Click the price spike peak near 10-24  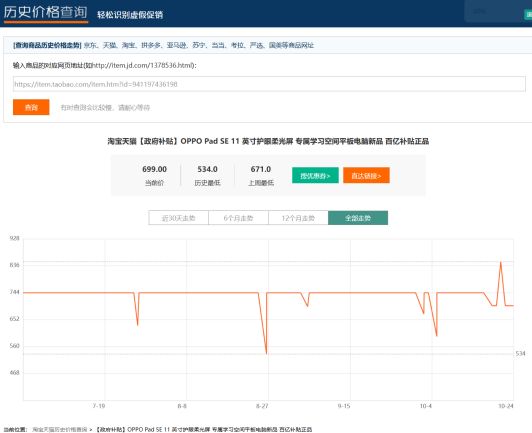point(501,262)
